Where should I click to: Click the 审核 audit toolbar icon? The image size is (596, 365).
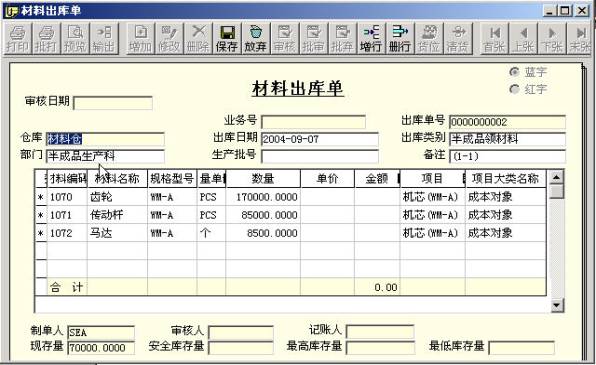[x=284, y=38]
